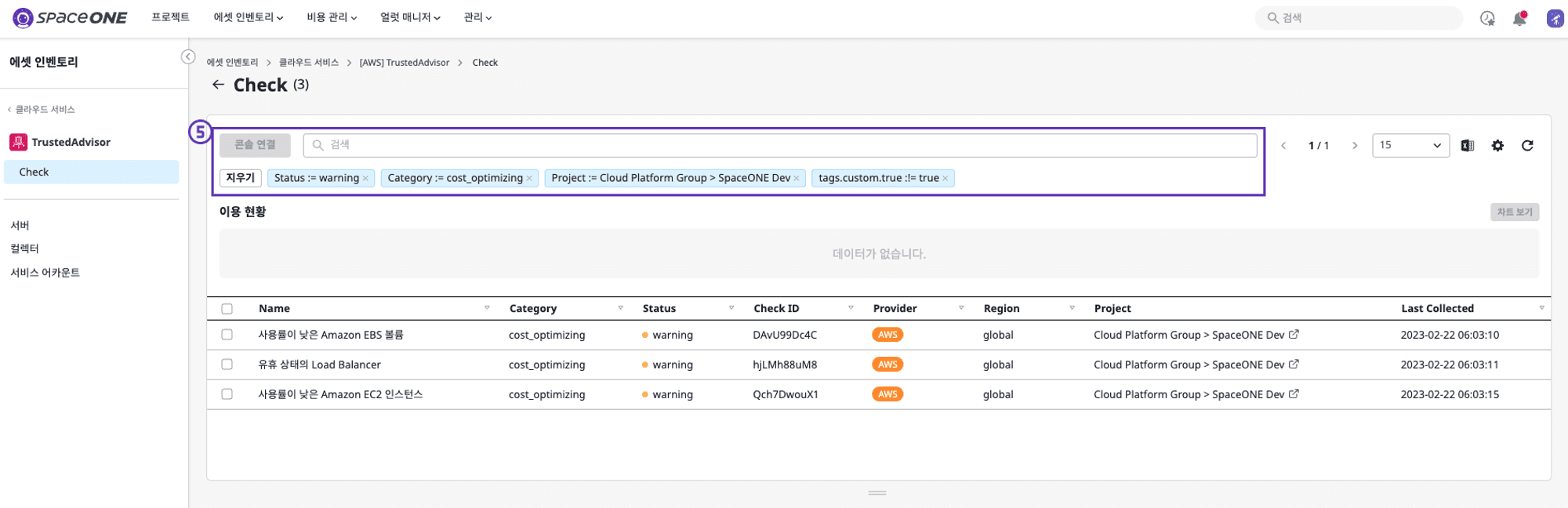Toggle the select-all header checkbox
This screenshot has height=508, width=1568.
click(x=227, y=309)
